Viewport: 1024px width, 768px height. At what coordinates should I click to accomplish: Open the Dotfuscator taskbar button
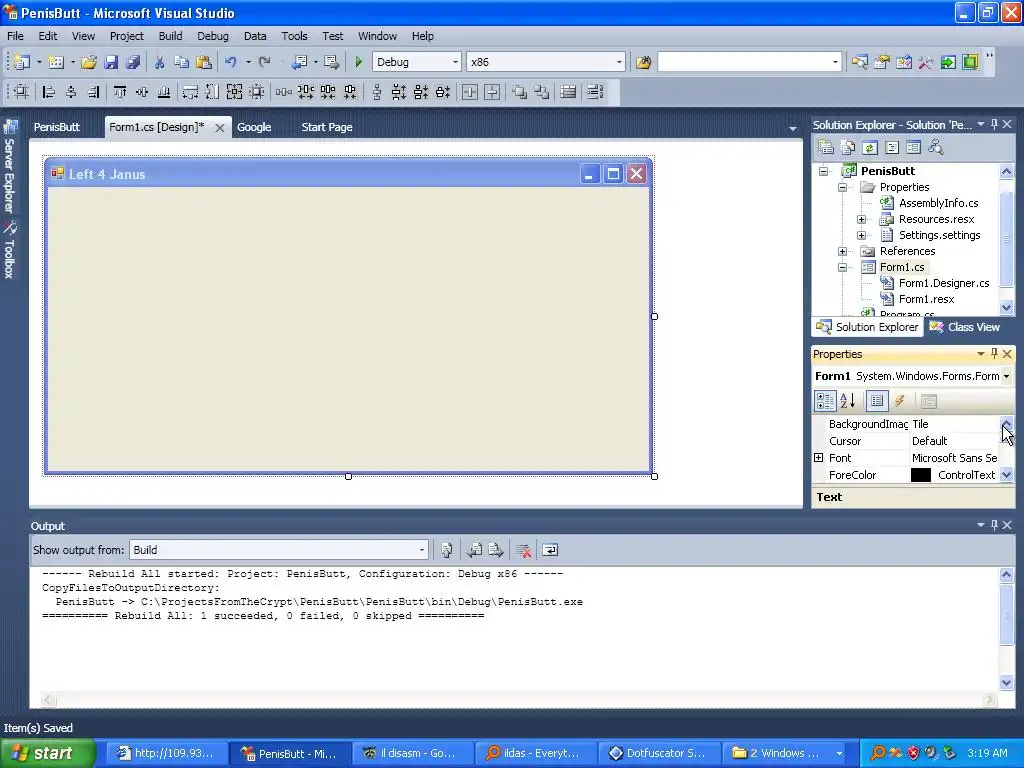click(x=660, y=753)
